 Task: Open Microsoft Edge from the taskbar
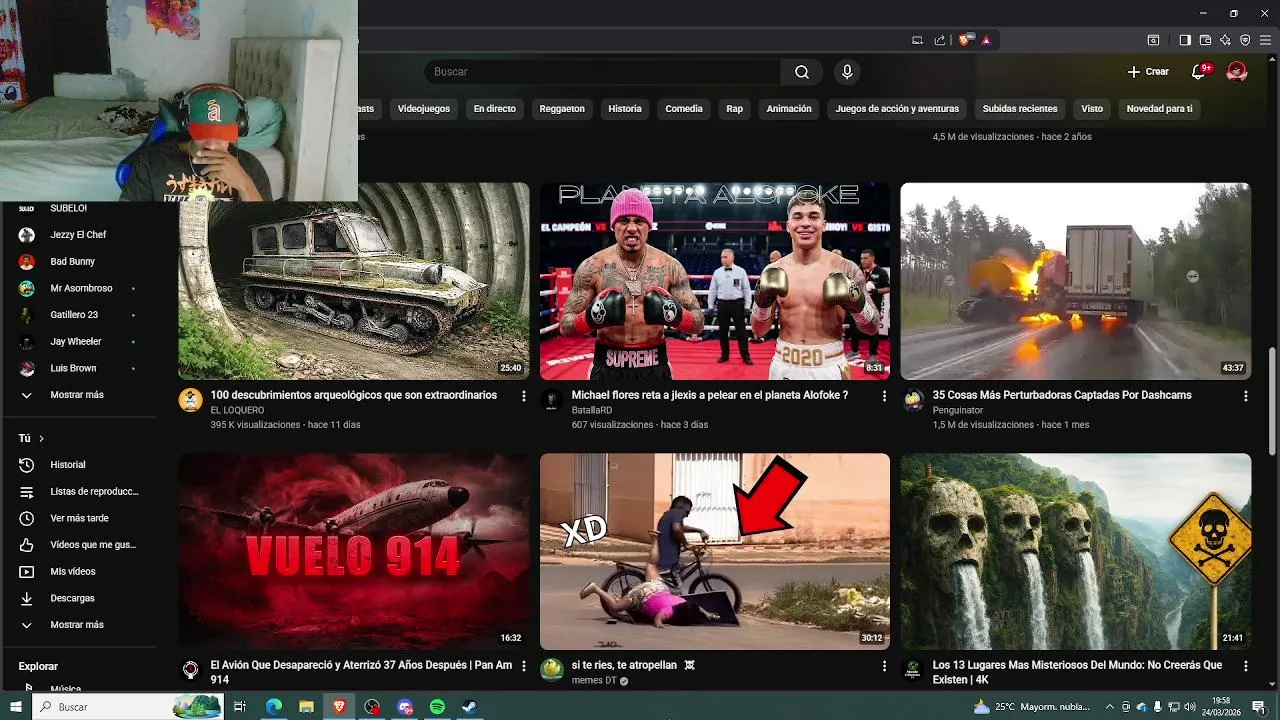click(274, 707)
